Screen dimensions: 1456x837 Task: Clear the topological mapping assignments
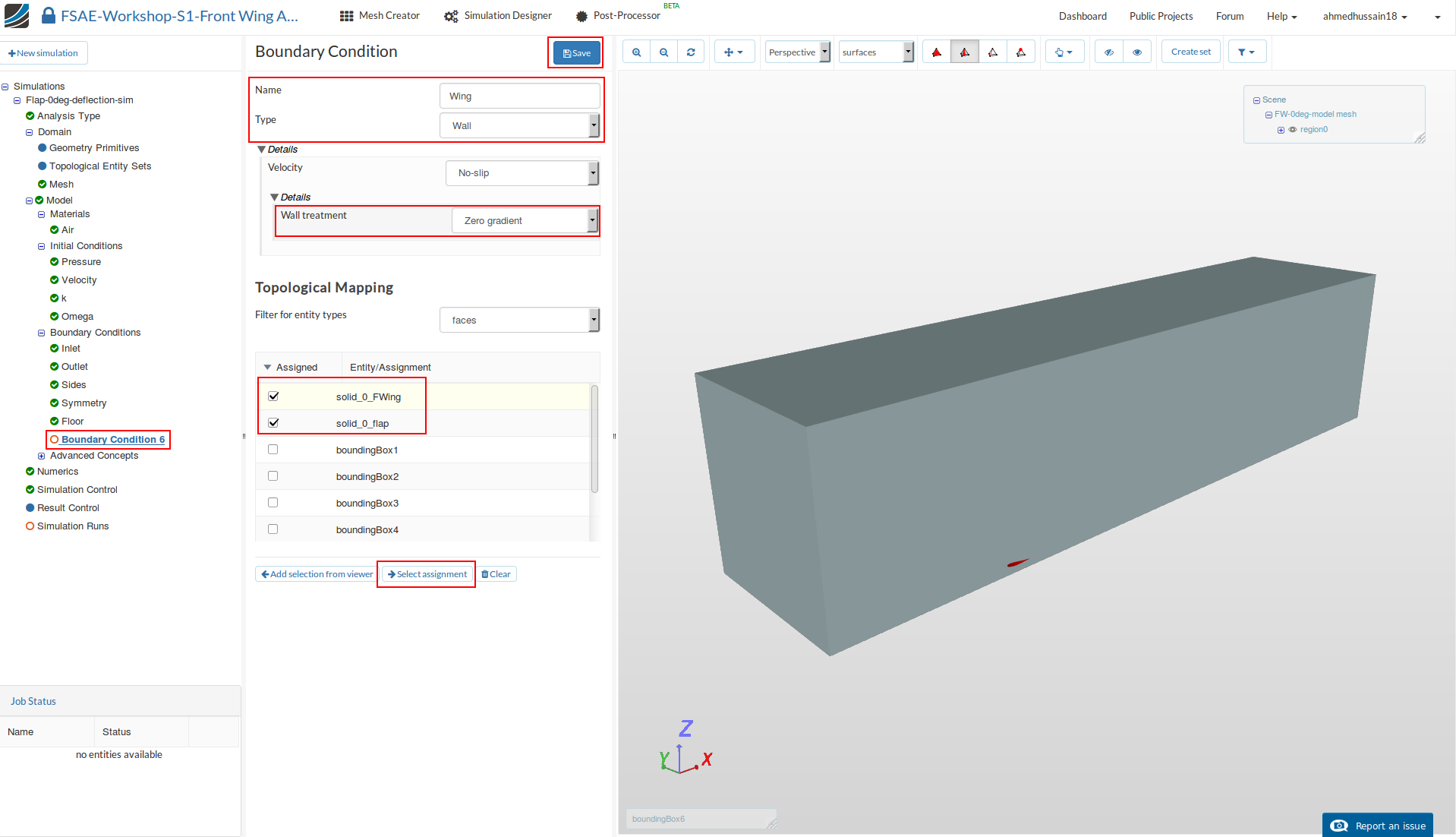click(x=496, y=573)
